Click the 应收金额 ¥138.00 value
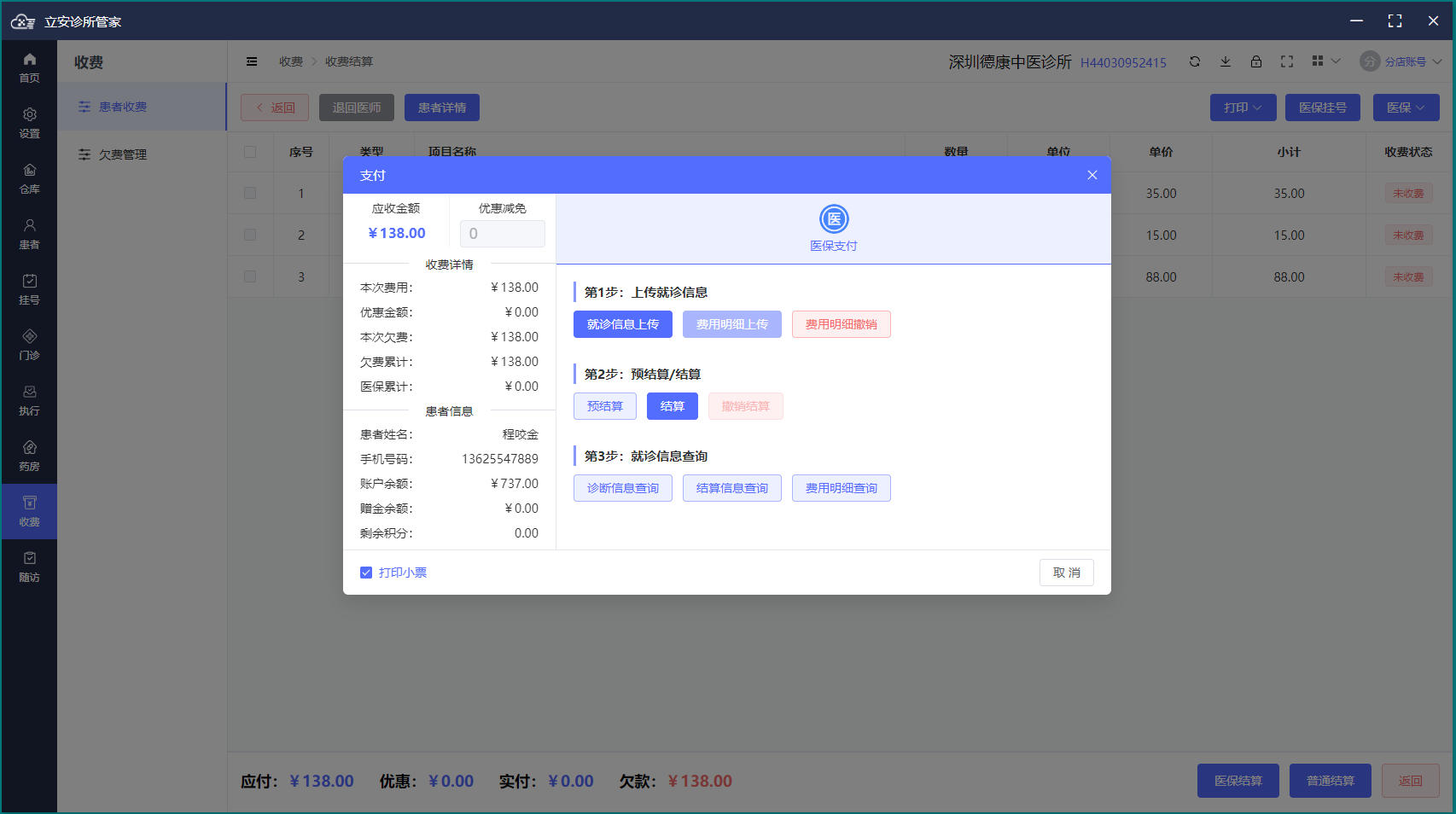The height and width of the screenshot is (814, 1456). (x=397, y=233)
